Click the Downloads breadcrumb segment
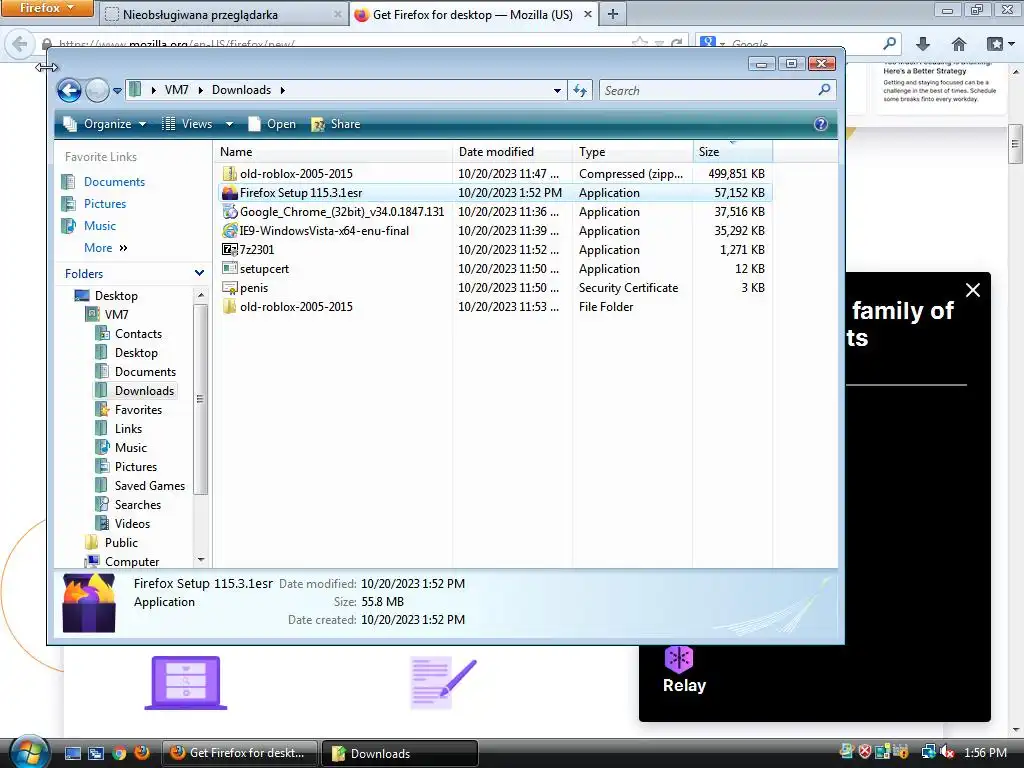 241,90
